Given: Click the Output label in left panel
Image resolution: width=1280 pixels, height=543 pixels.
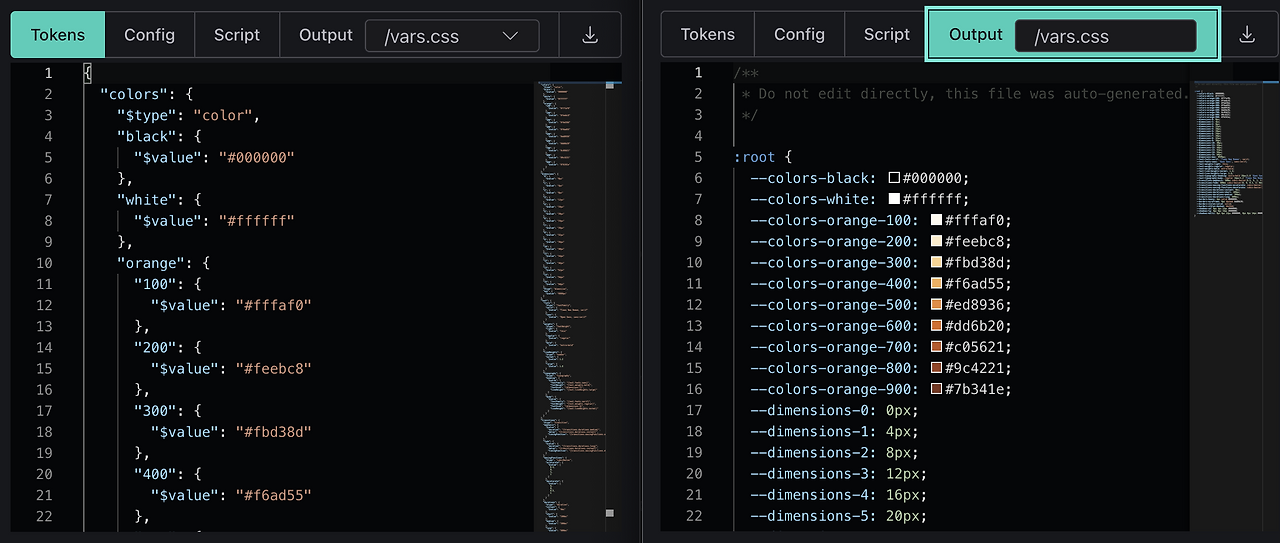Looking at the screenshot, I should point(326,35).
